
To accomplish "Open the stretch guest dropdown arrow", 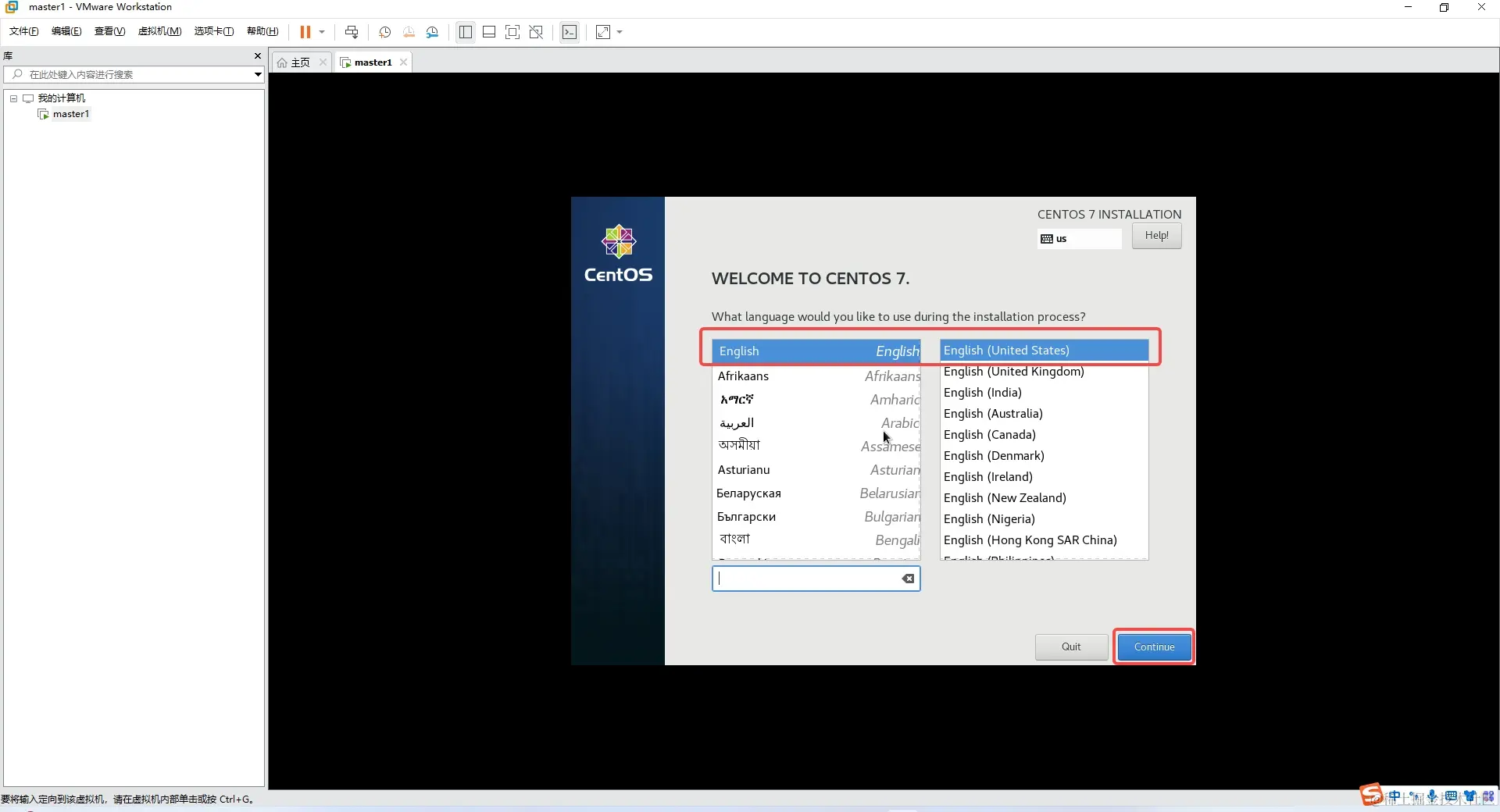I will point(620,32).
